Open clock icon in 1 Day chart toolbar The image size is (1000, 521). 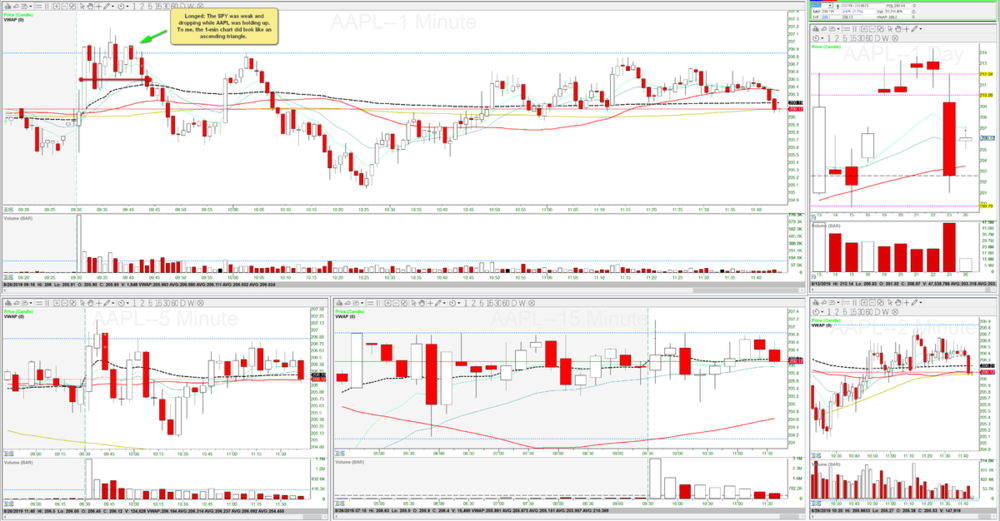pos(816,38)
